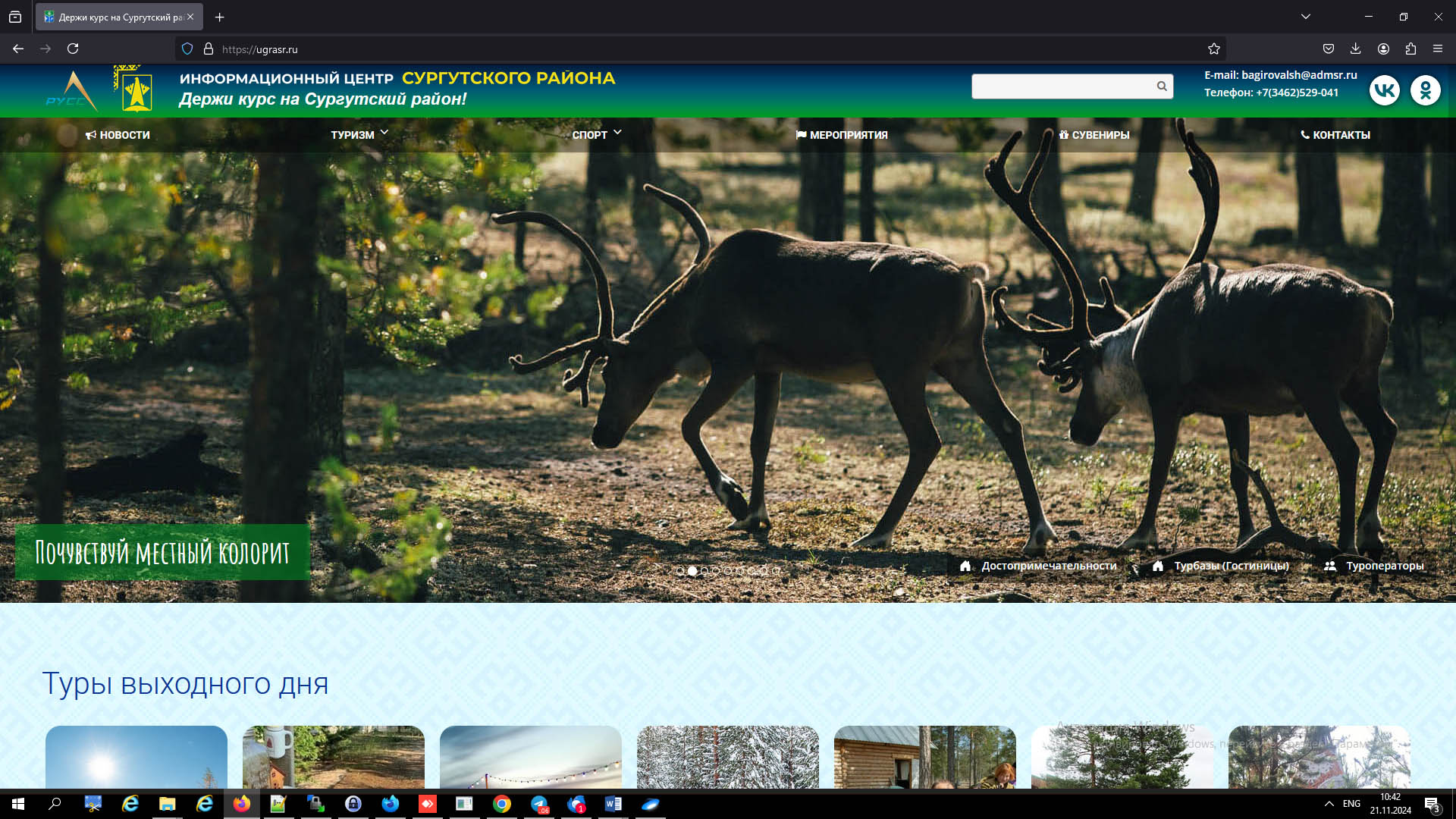1456x819 pixels.
Task: Bookmark page with the star icon
Action: pyautogui.click(x=1213, y=49)
